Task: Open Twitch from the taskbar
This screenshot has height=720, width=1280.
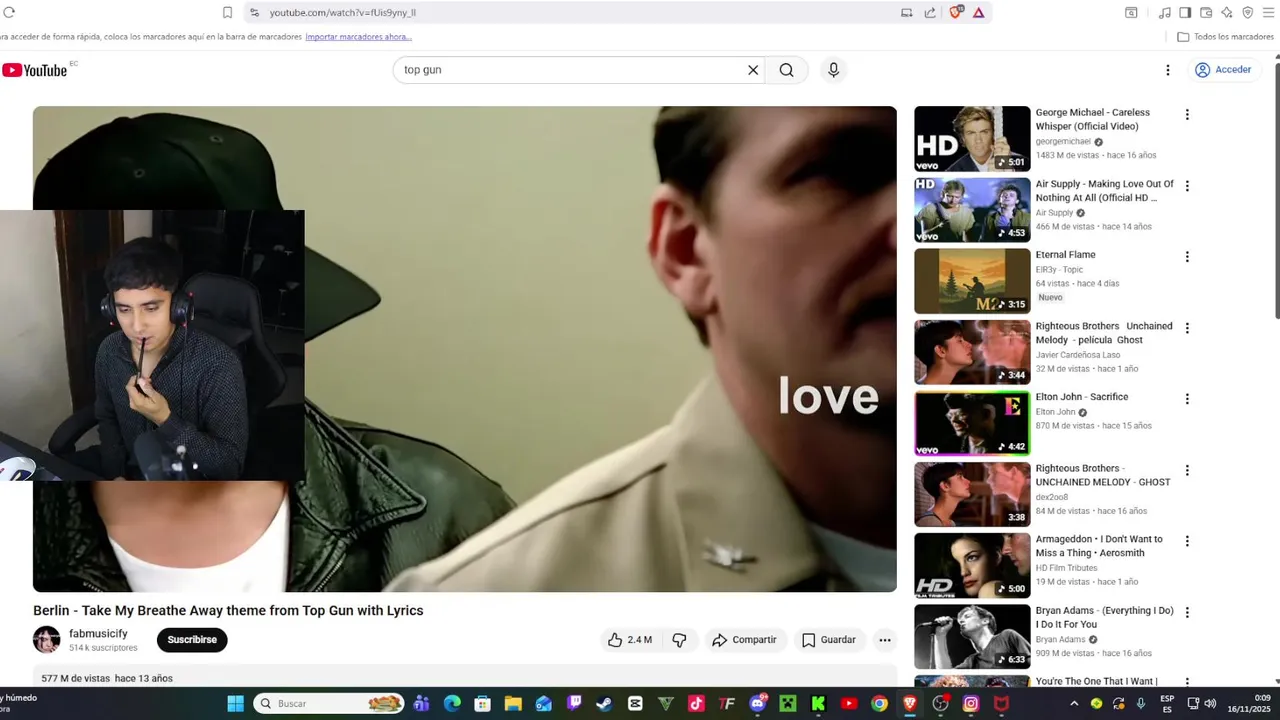Action: [x=574, y=704]
